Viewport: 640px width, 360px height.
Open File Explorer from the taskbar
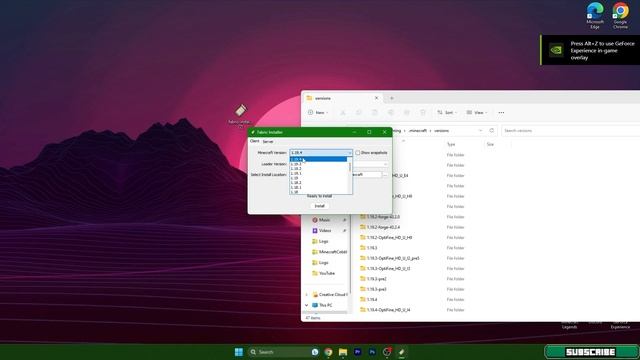(343, 352)
